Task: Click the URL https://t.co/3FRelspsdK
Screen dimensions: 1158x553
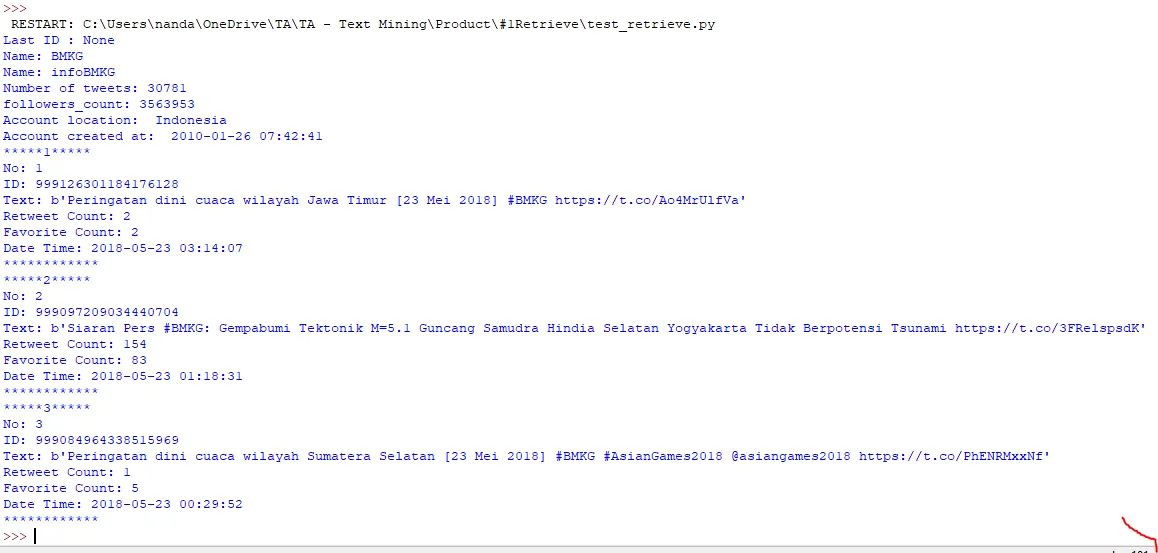Action: pos(1048,329)
